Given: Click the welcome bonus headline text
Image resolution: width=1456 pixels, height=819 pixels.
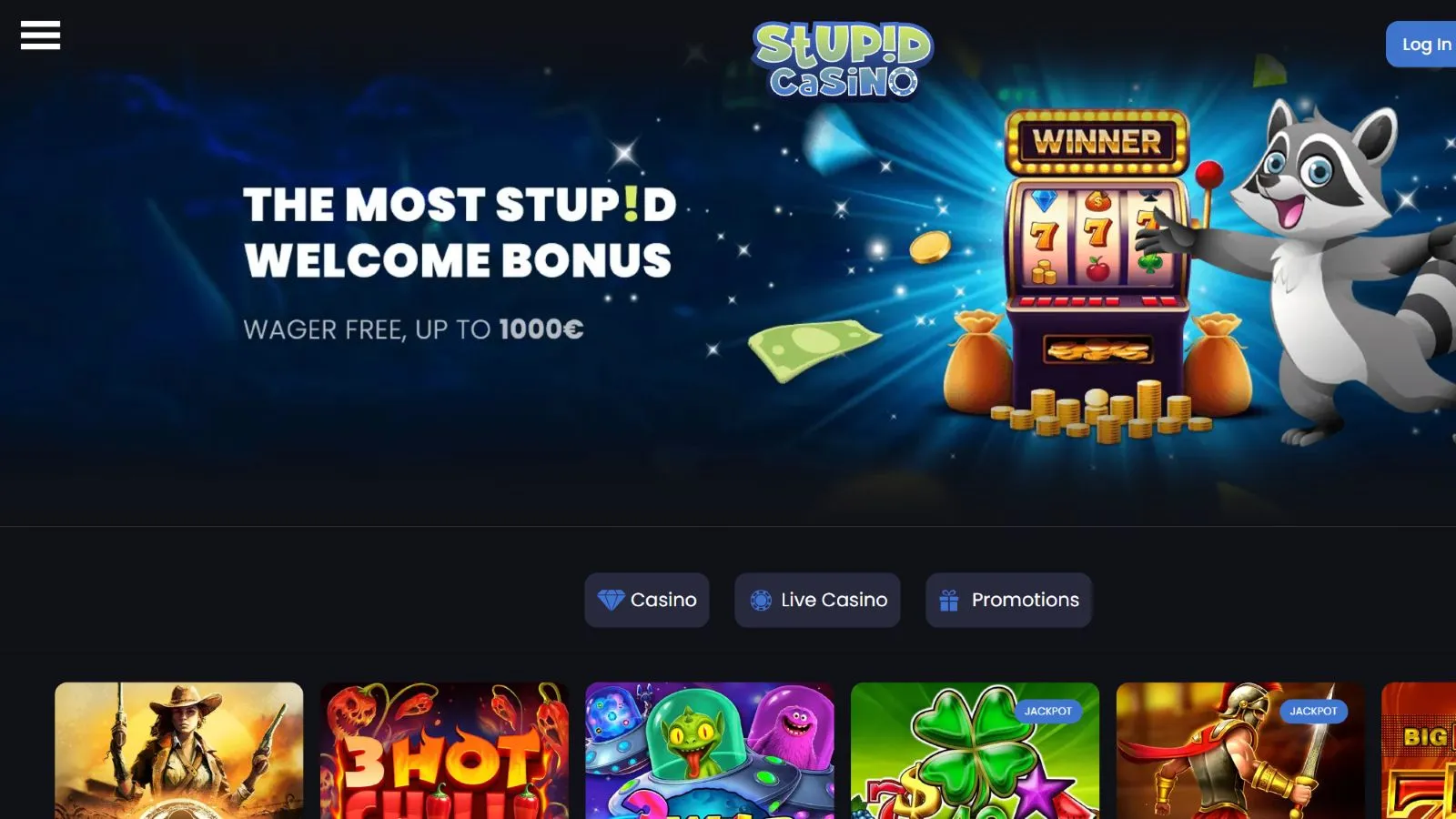Looking at the screenshot, I should 460,232.
